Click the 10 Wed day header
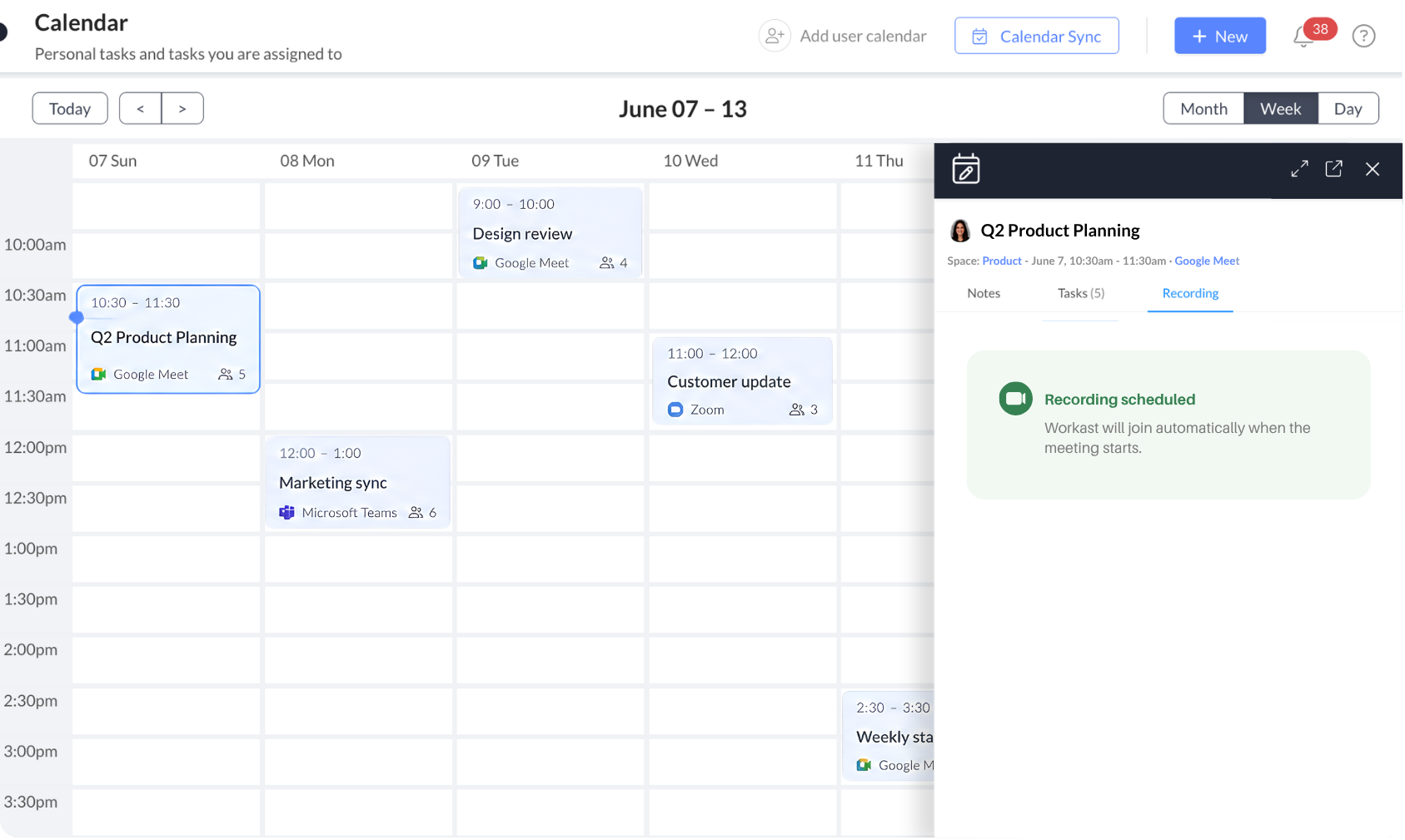Screen dimensions: 1405x840 point(690,161)
